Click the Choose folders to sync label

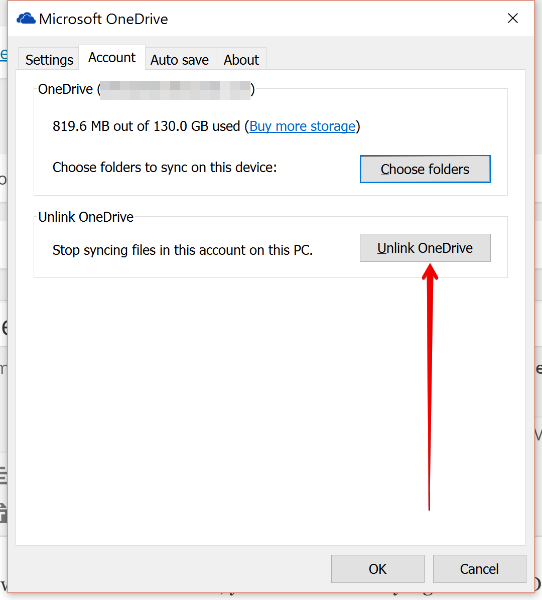tap(165, 168)
